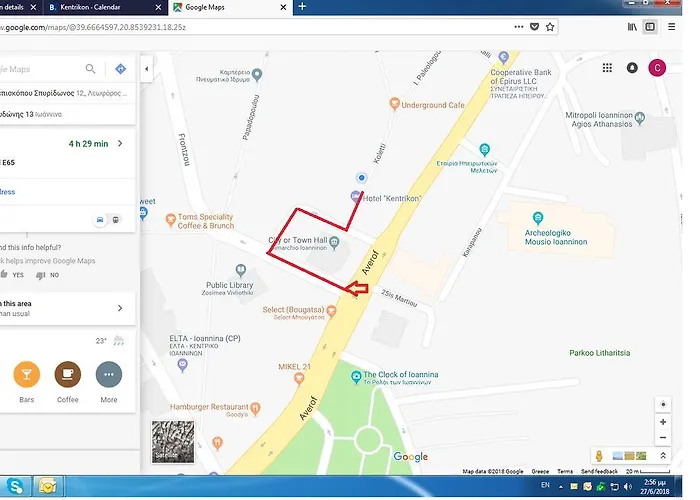This screenshot has height=500, width=700.
Task: Click the Hamburger Restaurant Goody's marker
Action: pos(255,408)
